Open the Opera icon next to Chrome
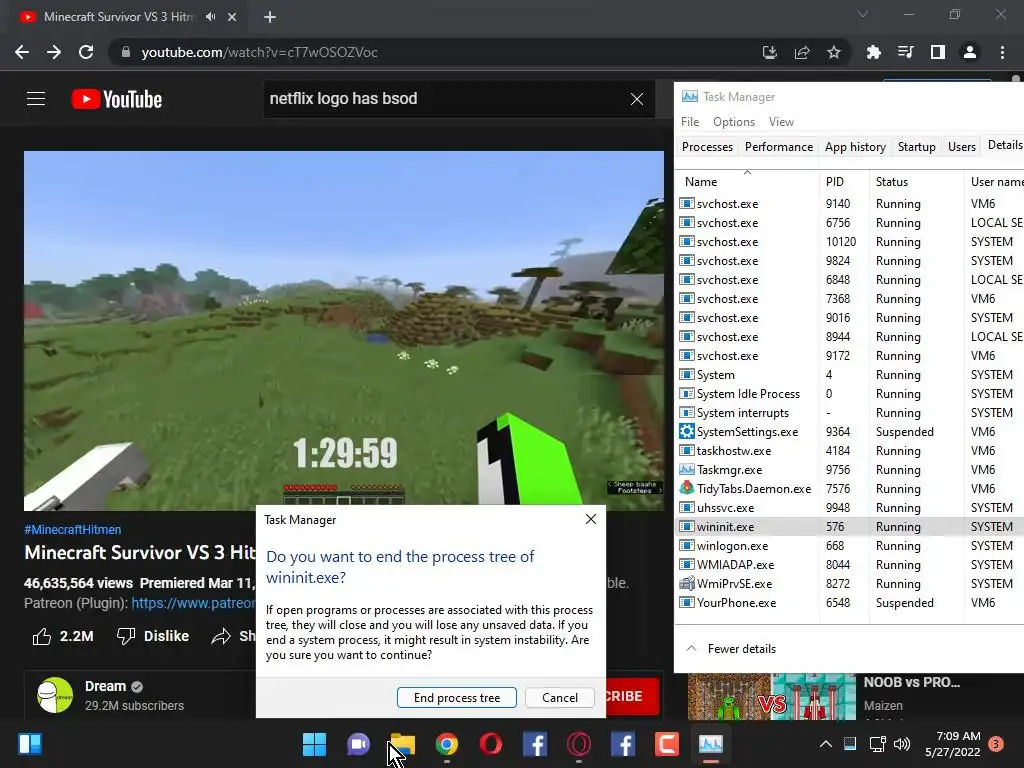Screen dimensions: 1024x768 [x=490, y=744]
